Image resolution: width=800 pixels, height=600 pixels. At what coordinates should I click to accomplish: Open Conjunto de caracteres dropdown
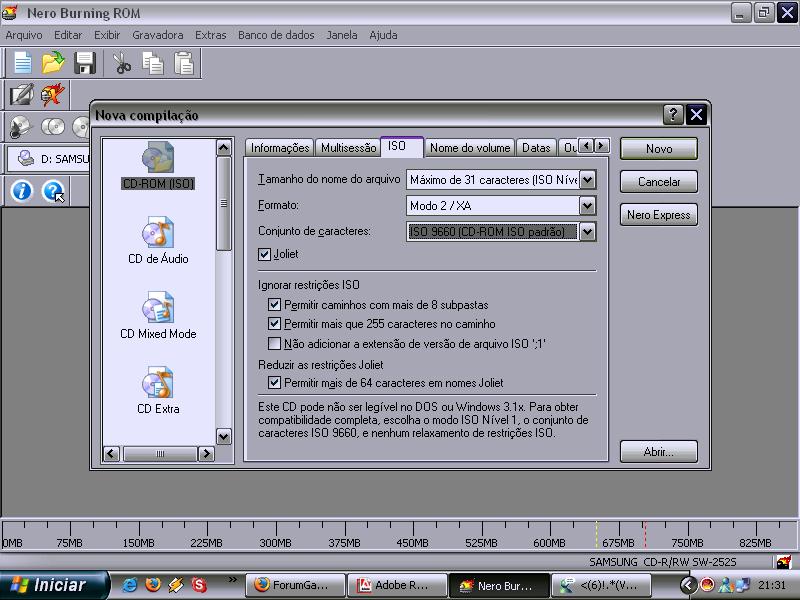588,232
